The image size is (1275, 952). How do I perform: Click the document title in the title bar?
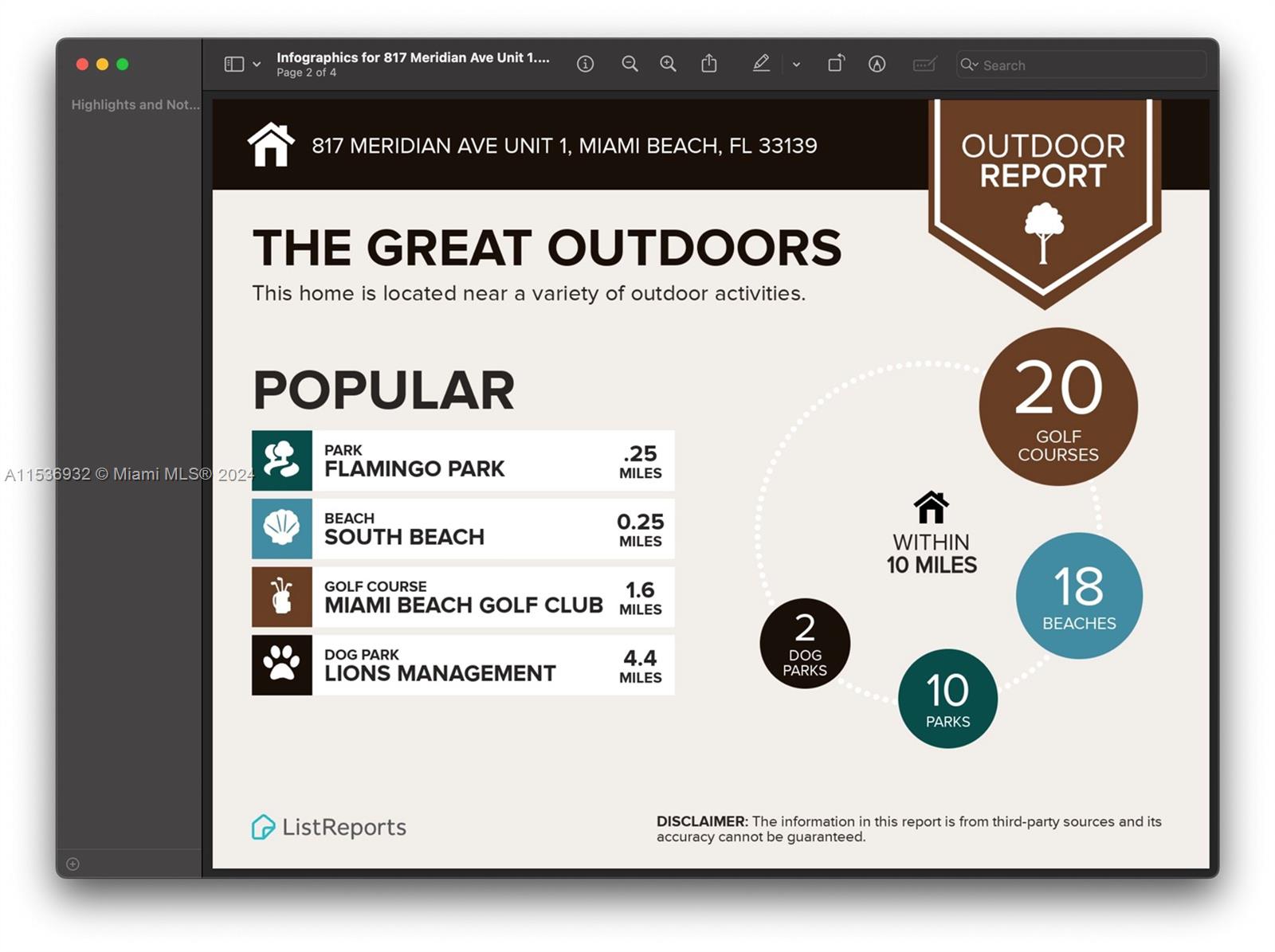coord(413,57)
